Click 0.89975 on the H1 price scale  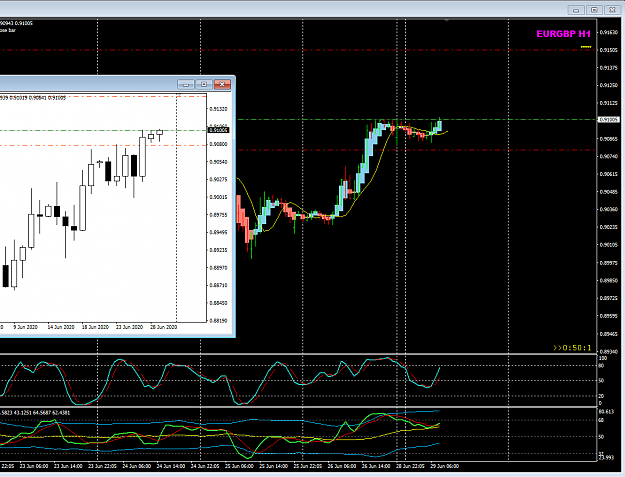[x=609, y=263]
